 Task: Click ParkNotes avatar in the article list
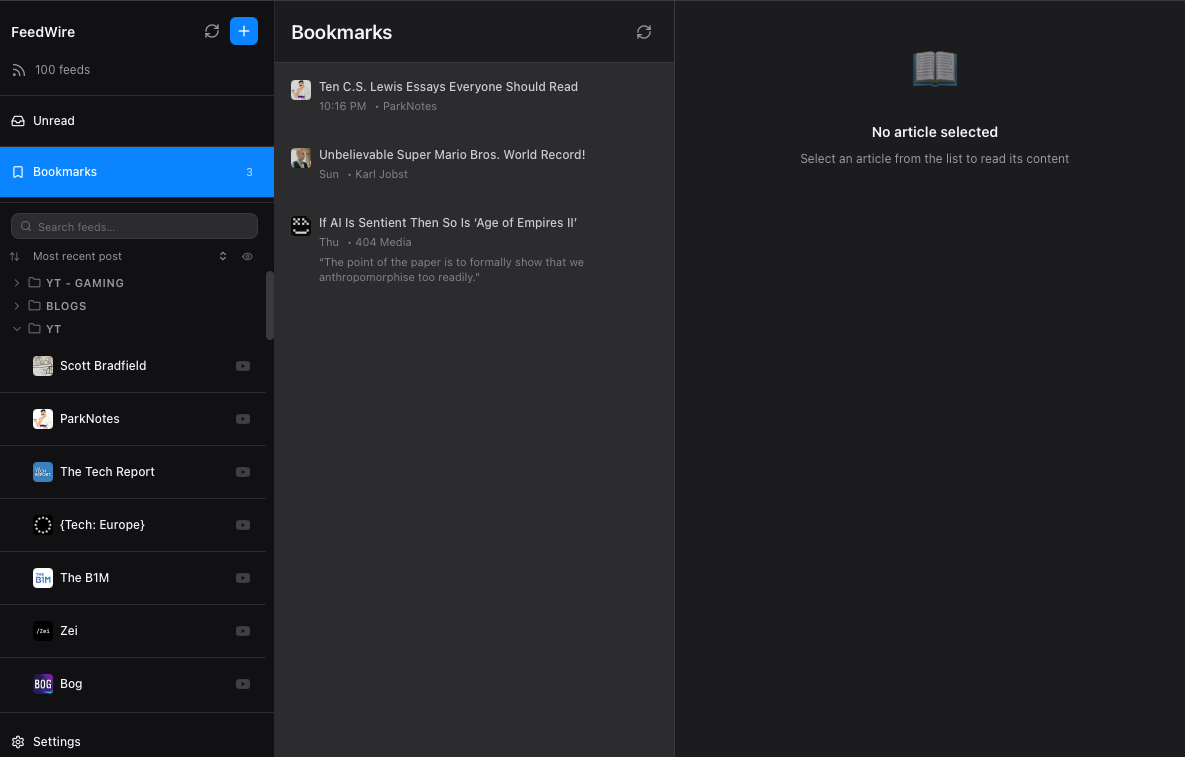pos(301,89)
